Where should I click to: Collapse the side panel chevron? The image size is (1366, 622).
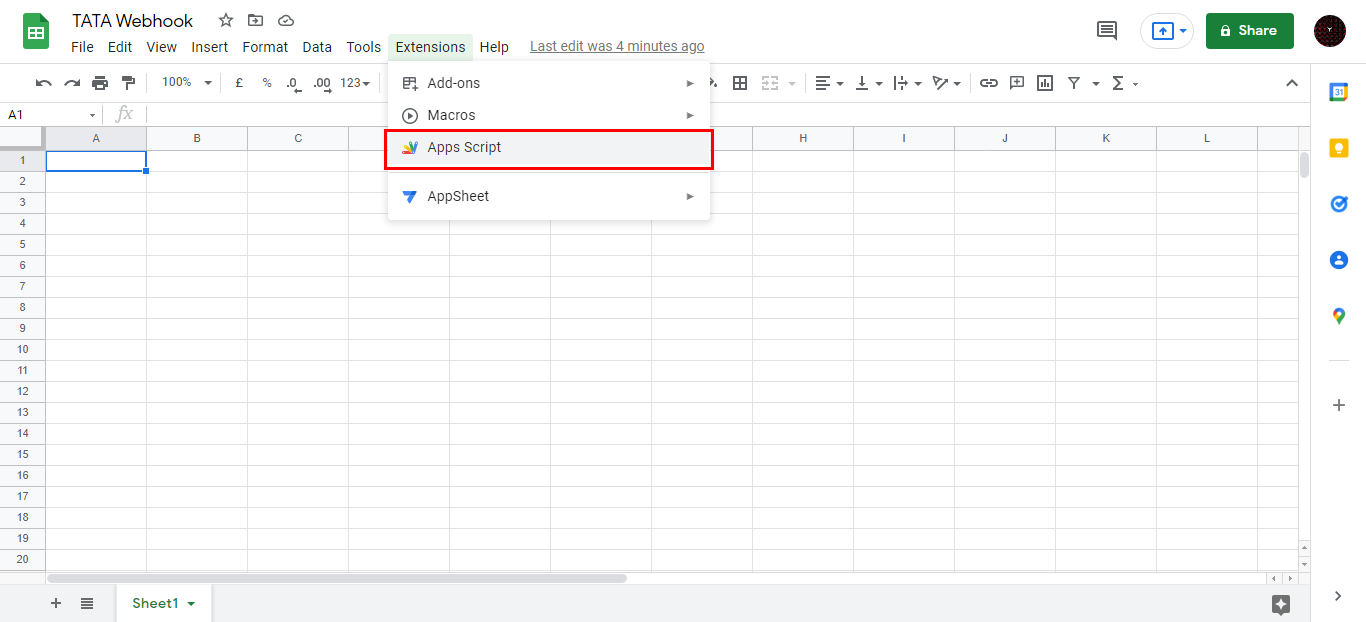[1339, 596]
